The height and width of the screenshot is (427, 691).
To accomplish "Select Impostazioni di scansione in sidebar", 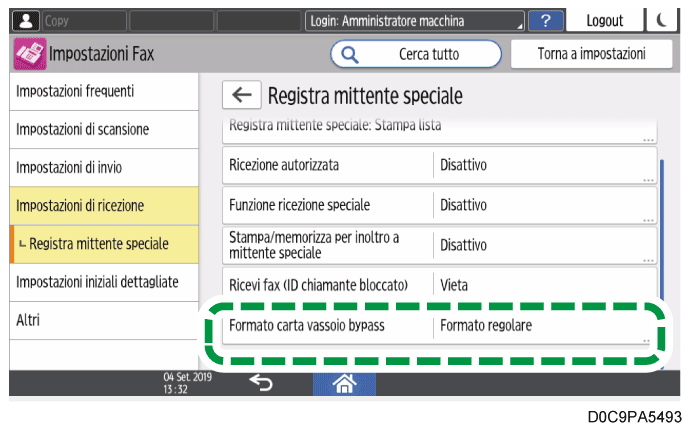I will (100, 130).
